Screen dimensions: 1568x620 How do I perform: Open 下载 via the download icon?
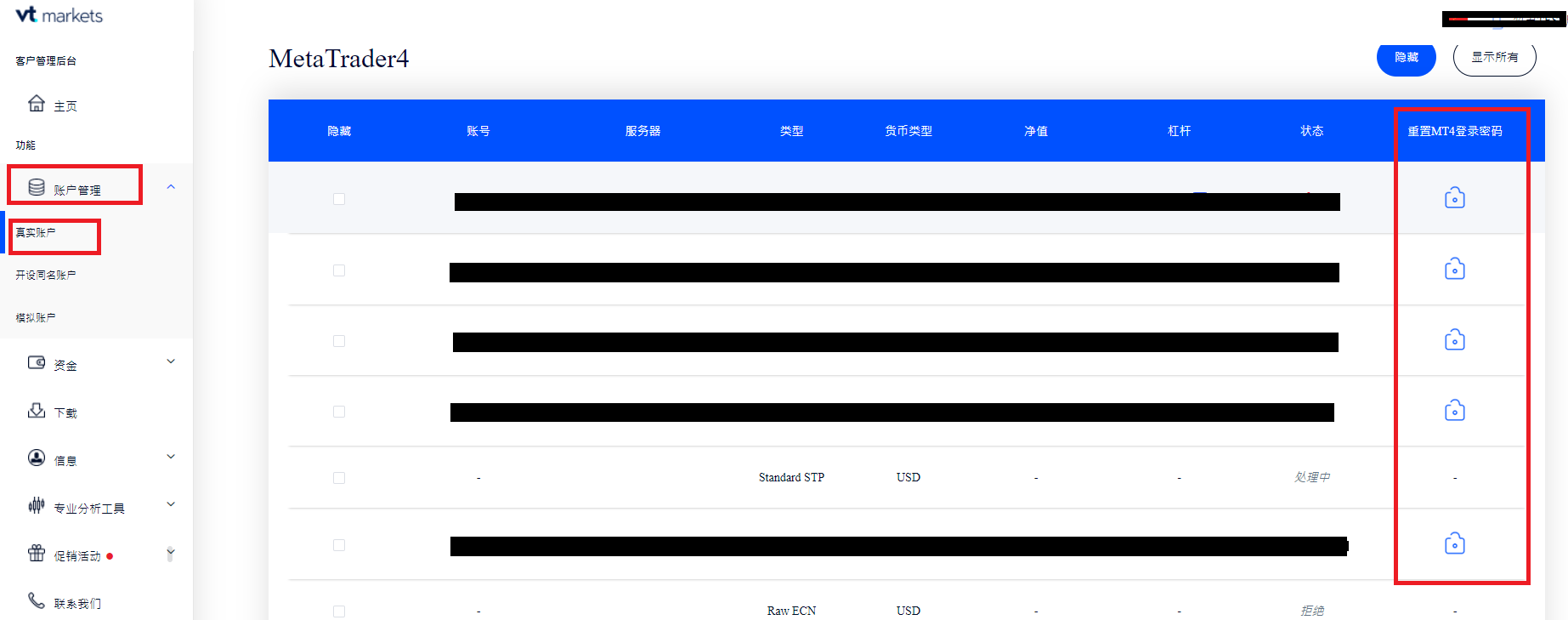click(x=37, y=411)
